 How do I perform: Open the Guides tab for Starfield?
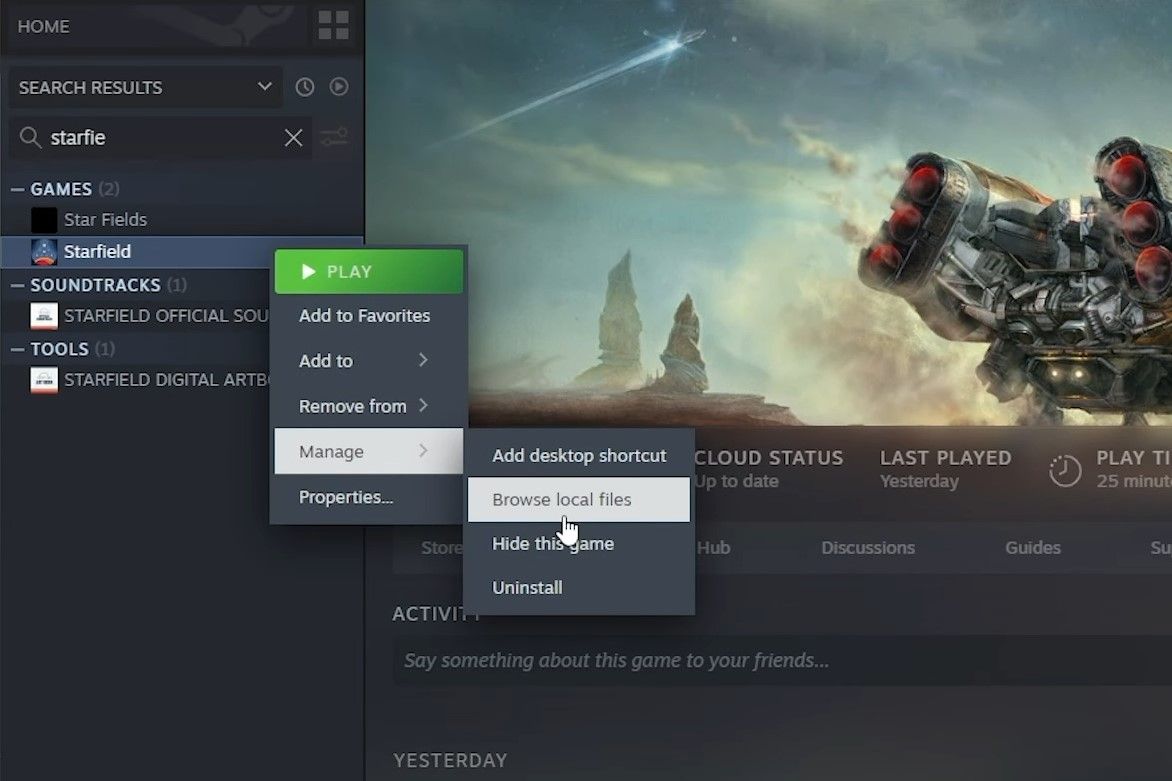(1032, 547)
